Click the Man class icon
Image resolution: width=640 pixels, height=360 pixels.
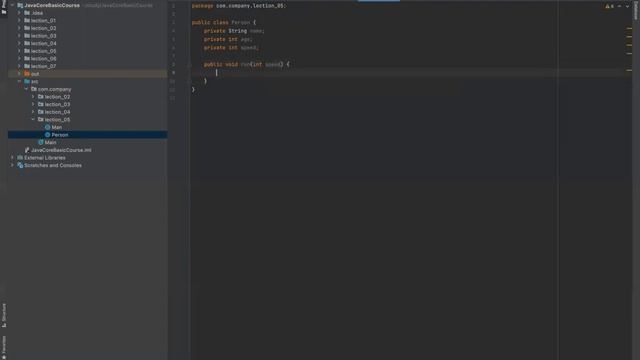[48, 127]
